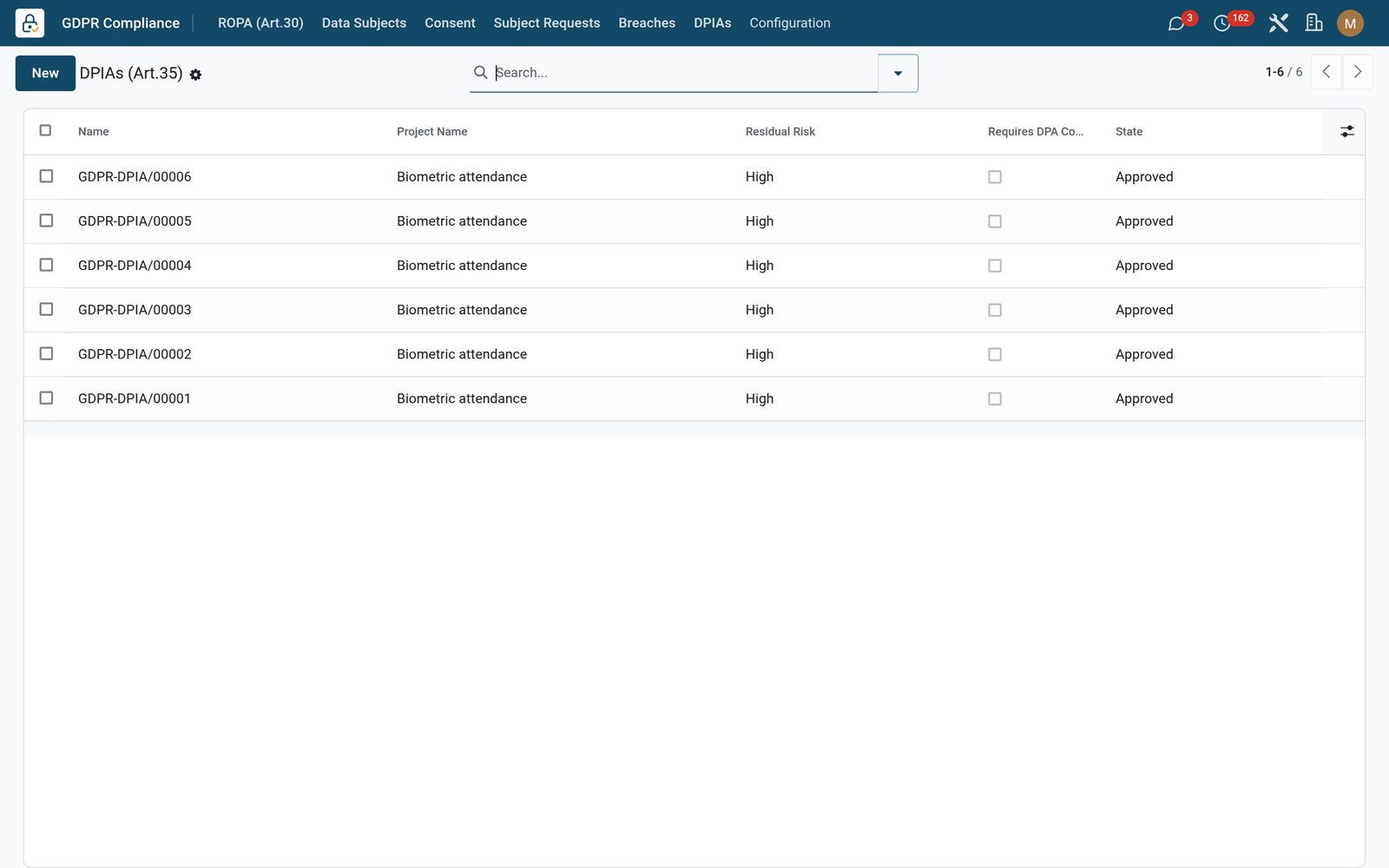Open the conversations message icon with badge 3
Screen dimensions: 1389x868
(x=1176, y=23)
